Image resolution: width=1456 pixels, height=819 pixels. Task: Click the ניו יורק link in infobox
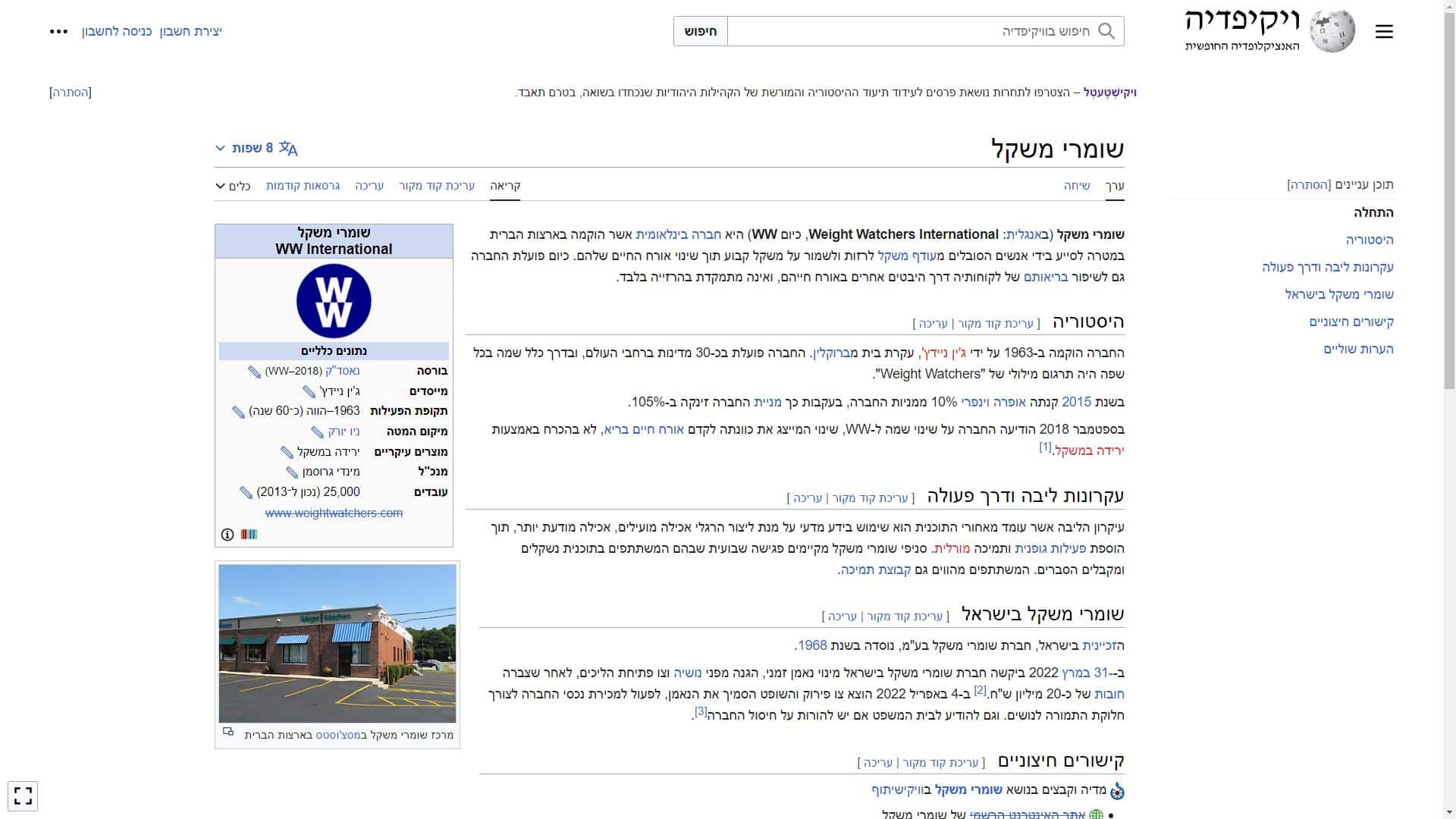tap(344, 431)
